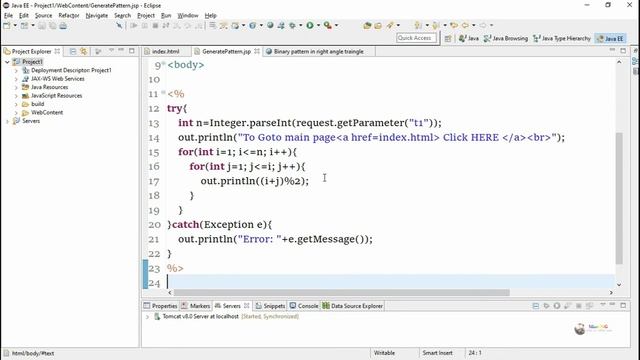Image resolution: width=640 pixels, height=360 pixels.
Task: Click the Resume debug icon
Action: [134, 26]
